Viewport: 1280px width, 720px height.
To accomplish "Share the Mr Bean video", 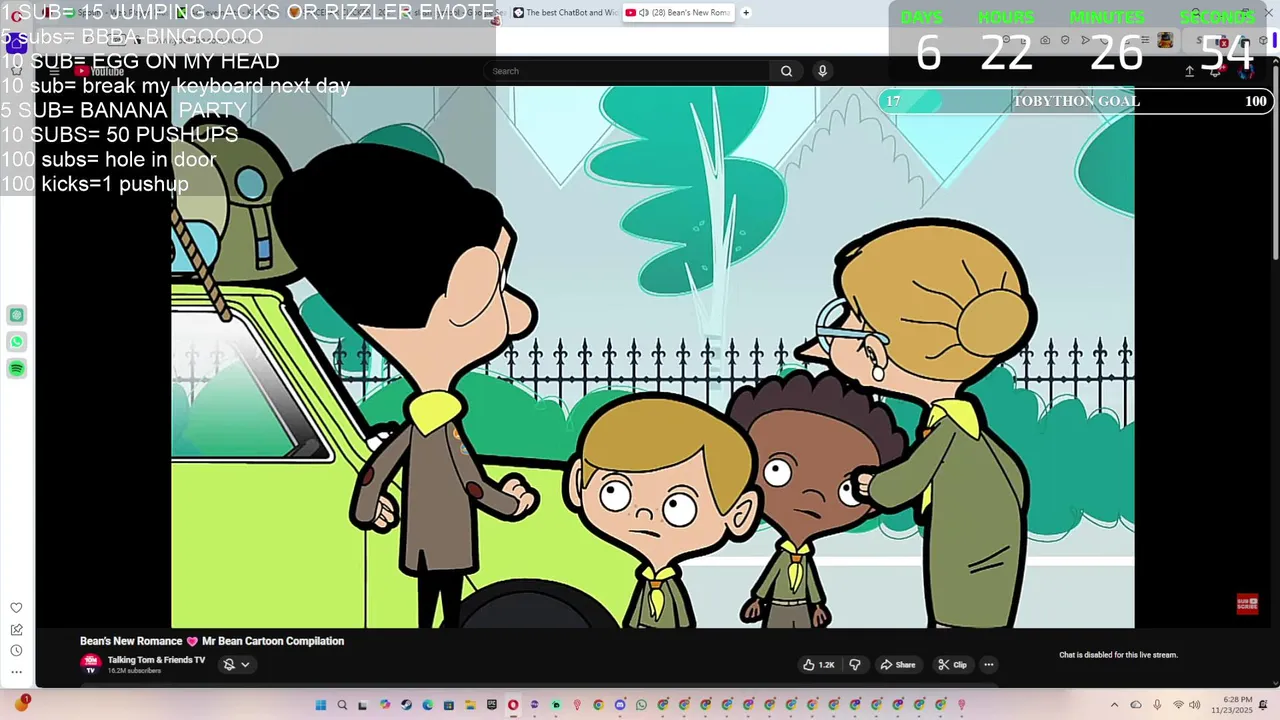I will (x=898, y=665).
